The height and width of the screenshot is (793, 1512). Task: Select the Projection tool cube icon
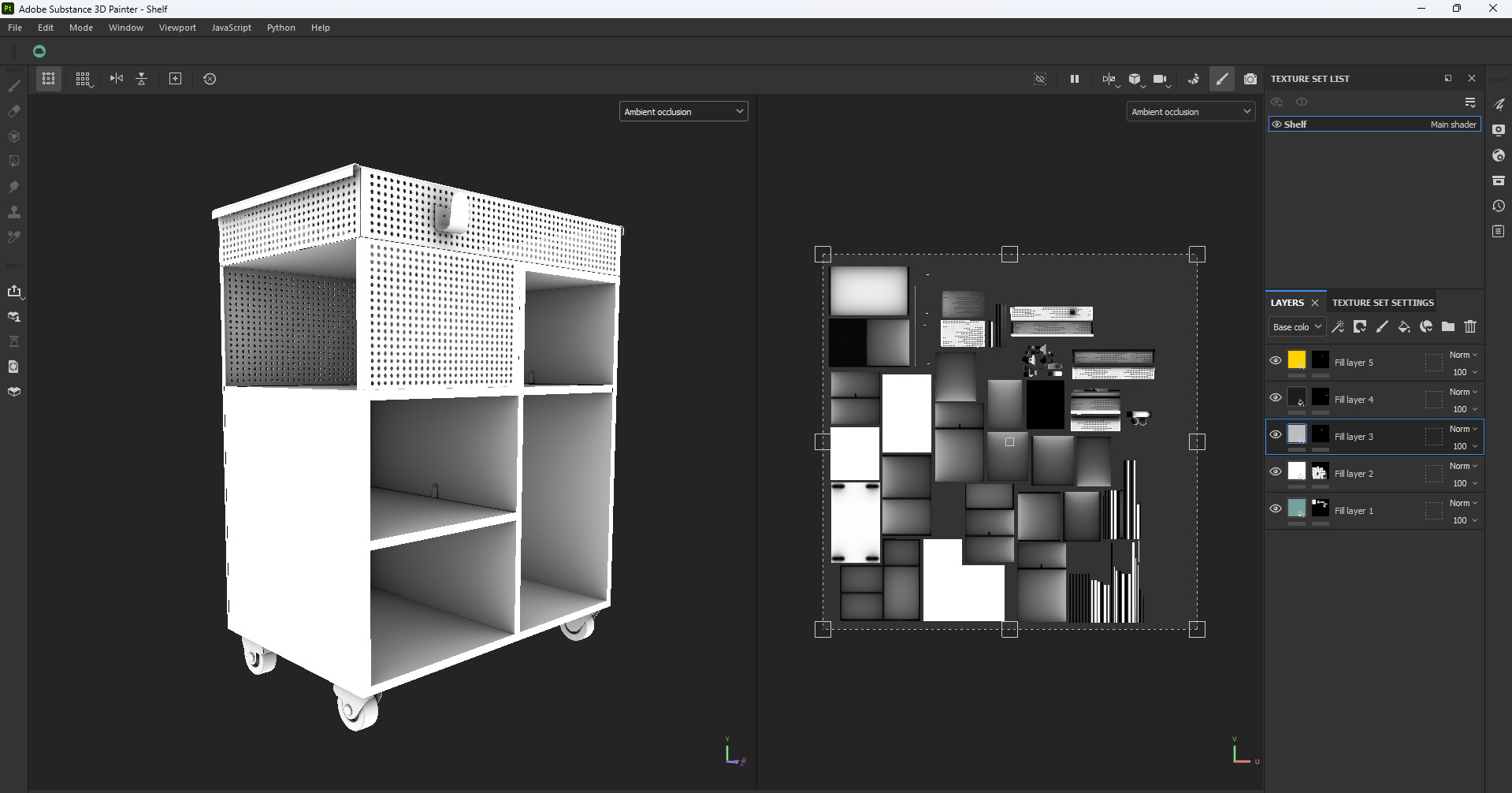coord(14,136)
